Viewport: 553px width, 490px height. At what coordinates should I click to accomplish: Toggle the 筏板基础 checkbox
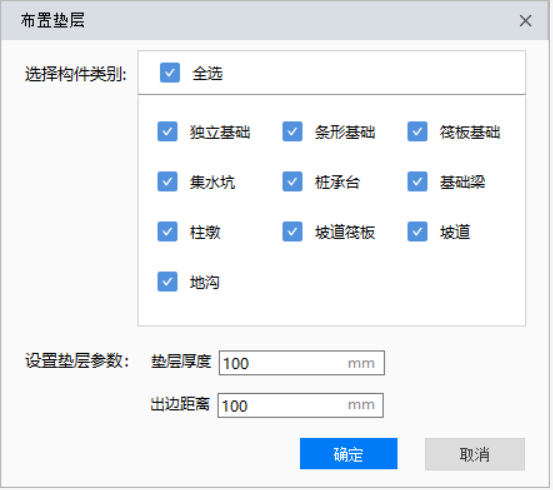418,132
